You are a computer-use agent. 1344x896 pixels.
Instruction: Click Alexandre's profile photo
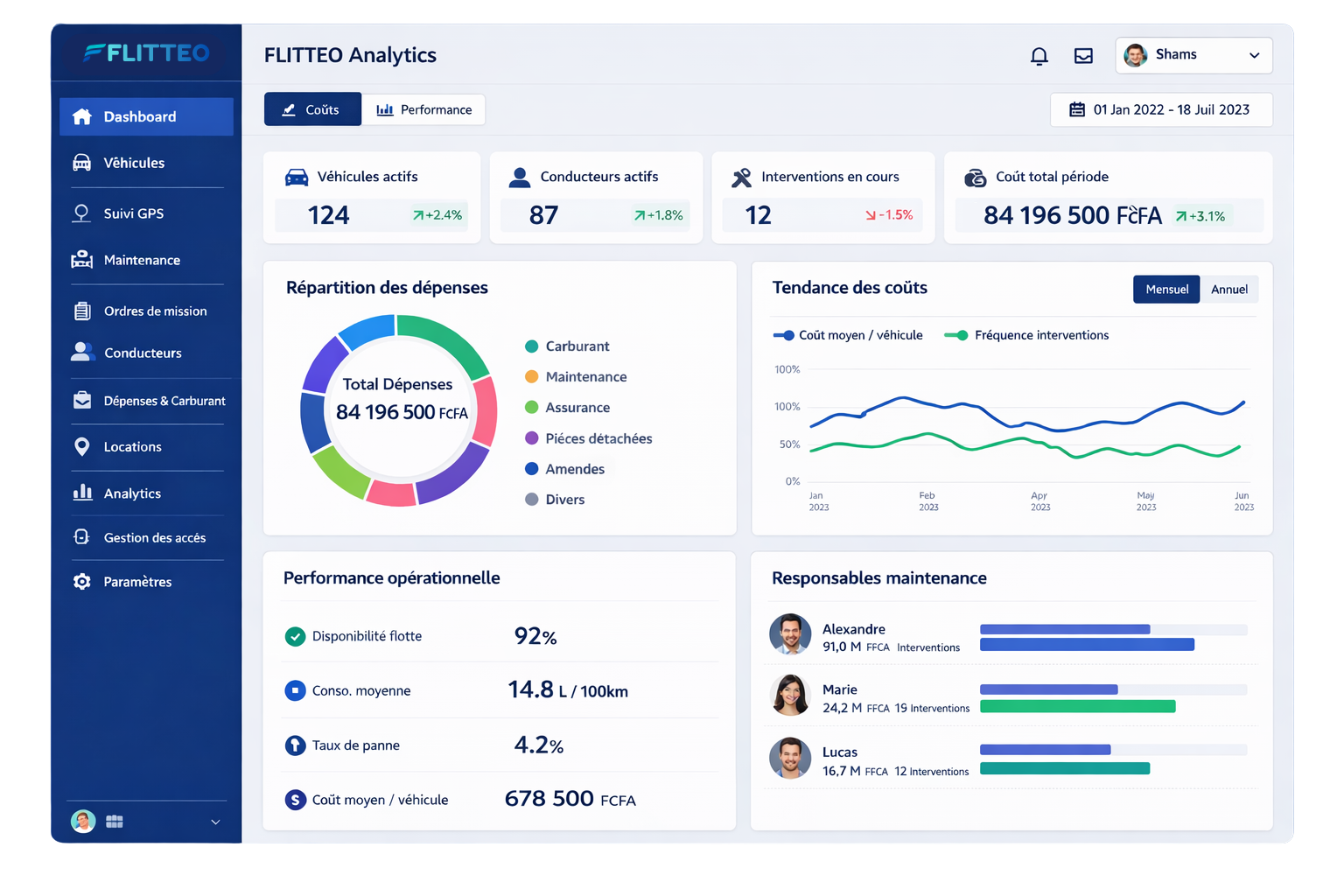pos(790,634)
